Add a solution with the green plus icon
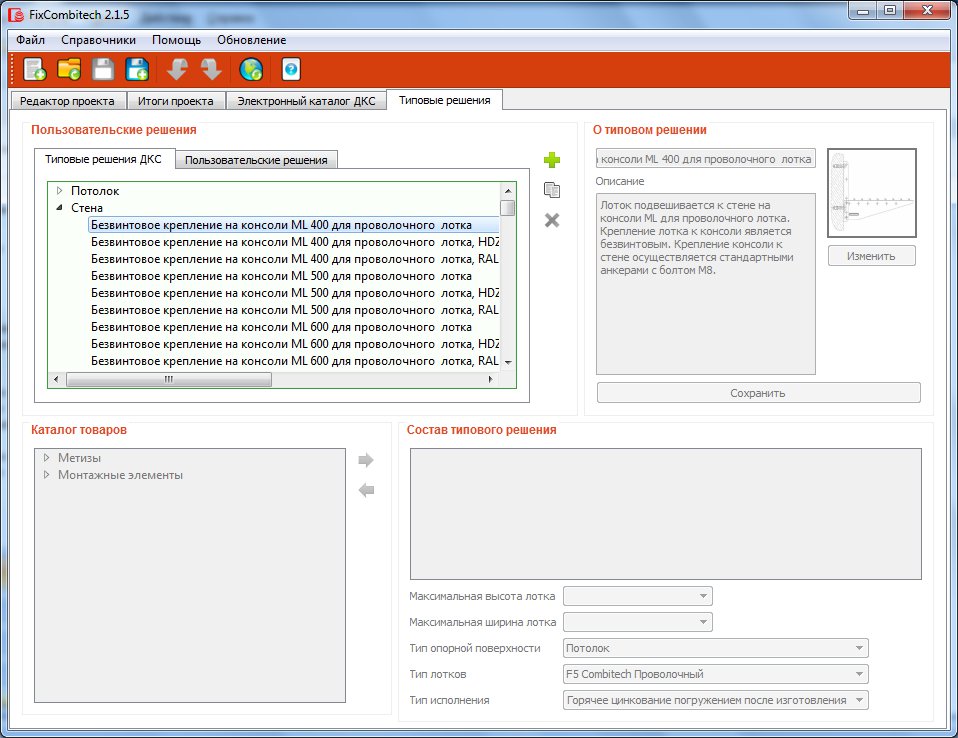Screen dimensions: 958x738 pos(552,160)
